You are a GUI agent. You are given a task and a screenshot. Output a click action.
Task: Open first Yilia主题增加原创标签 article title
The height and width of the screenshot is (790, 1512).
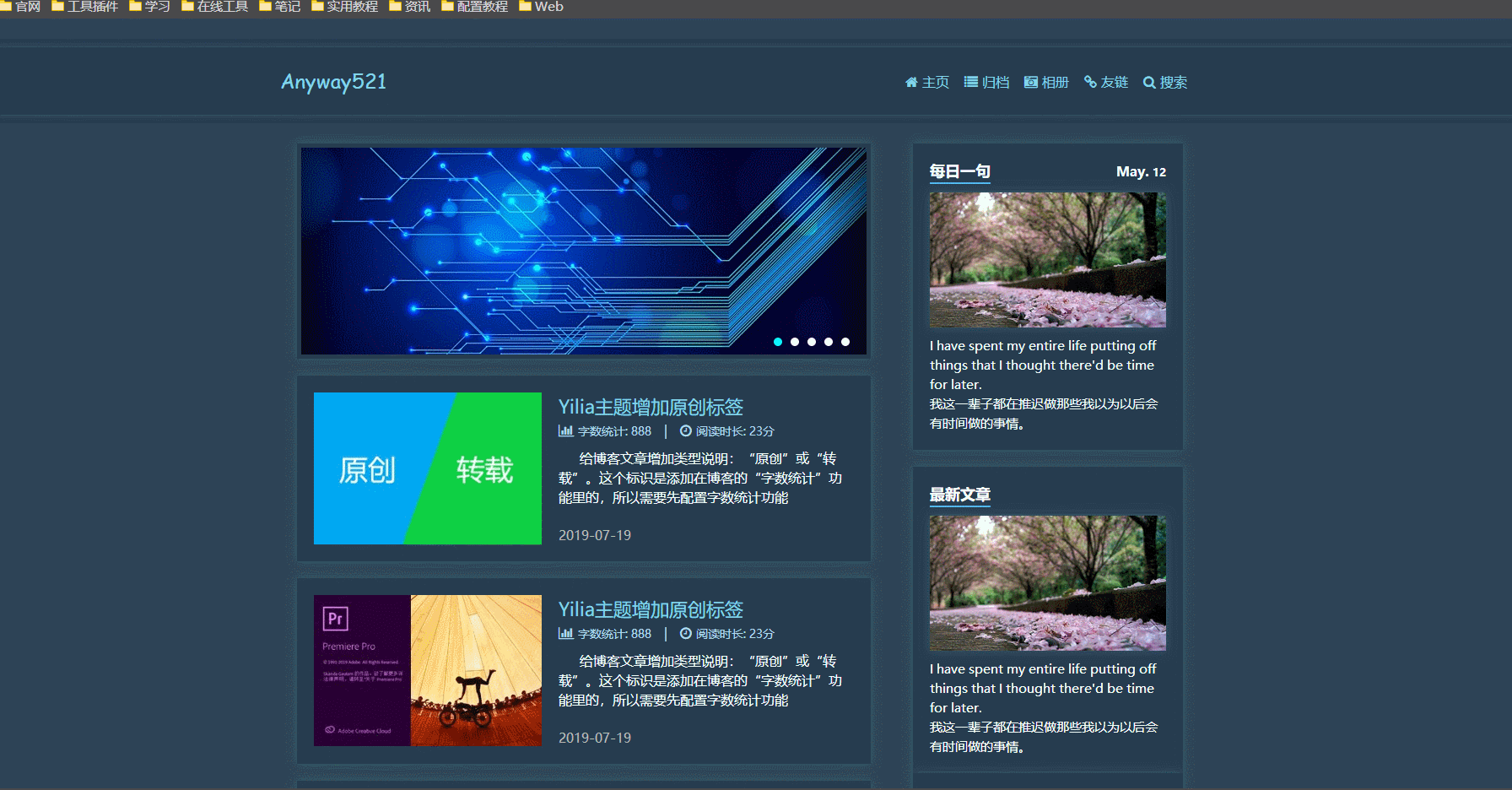(x=651, y=407)
